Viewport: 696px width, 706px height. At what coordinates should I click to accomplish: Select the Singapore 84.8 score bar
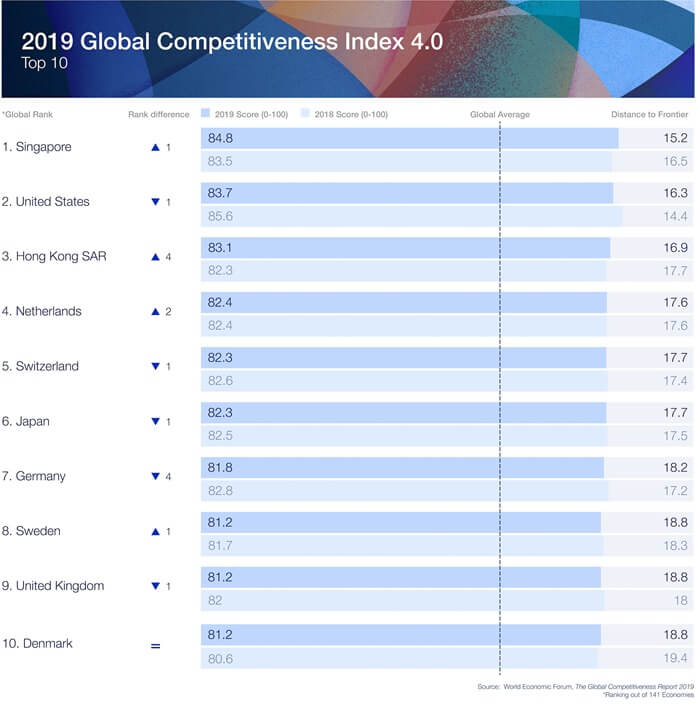click(410, 138)
